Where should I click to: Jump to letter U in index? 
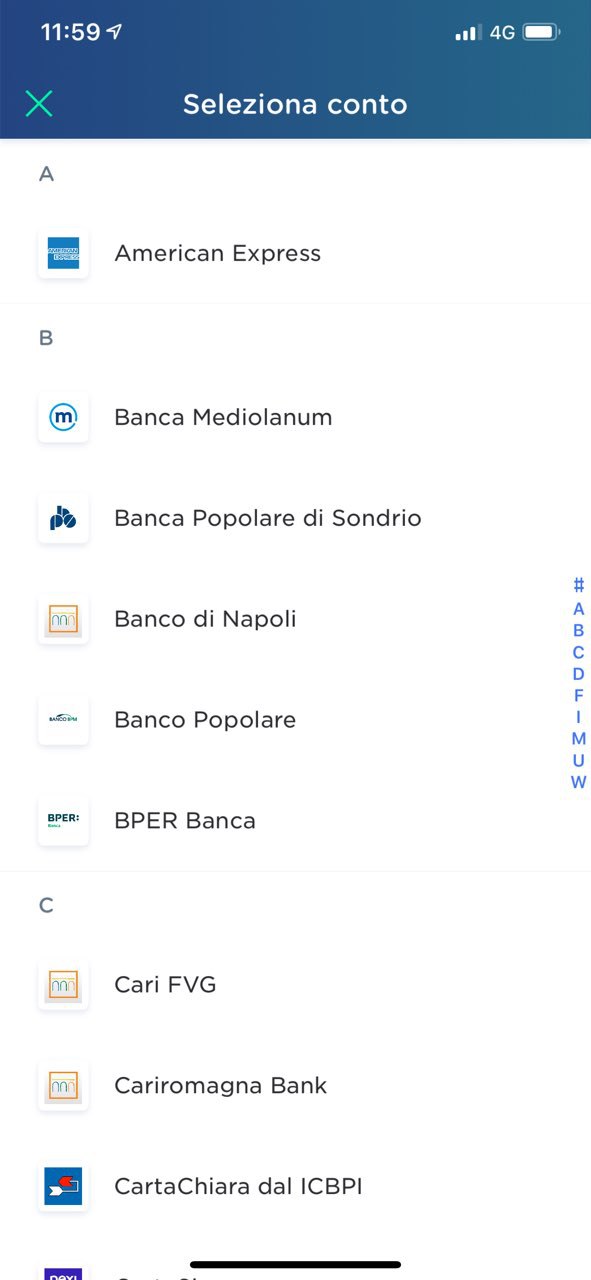pyautogui.click(x=578, y=761)
